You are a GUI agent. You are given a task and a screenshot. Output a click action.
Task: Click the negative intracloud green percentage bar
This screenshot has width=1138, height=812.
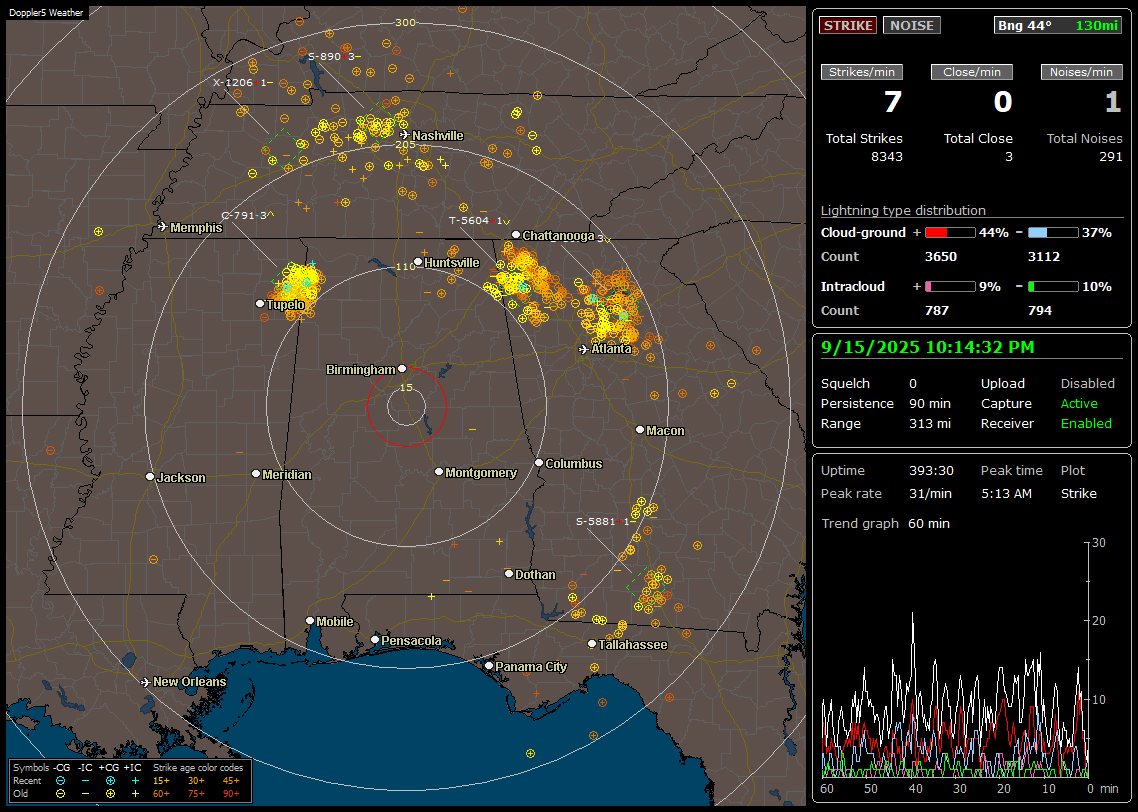tap(1052, 287)
